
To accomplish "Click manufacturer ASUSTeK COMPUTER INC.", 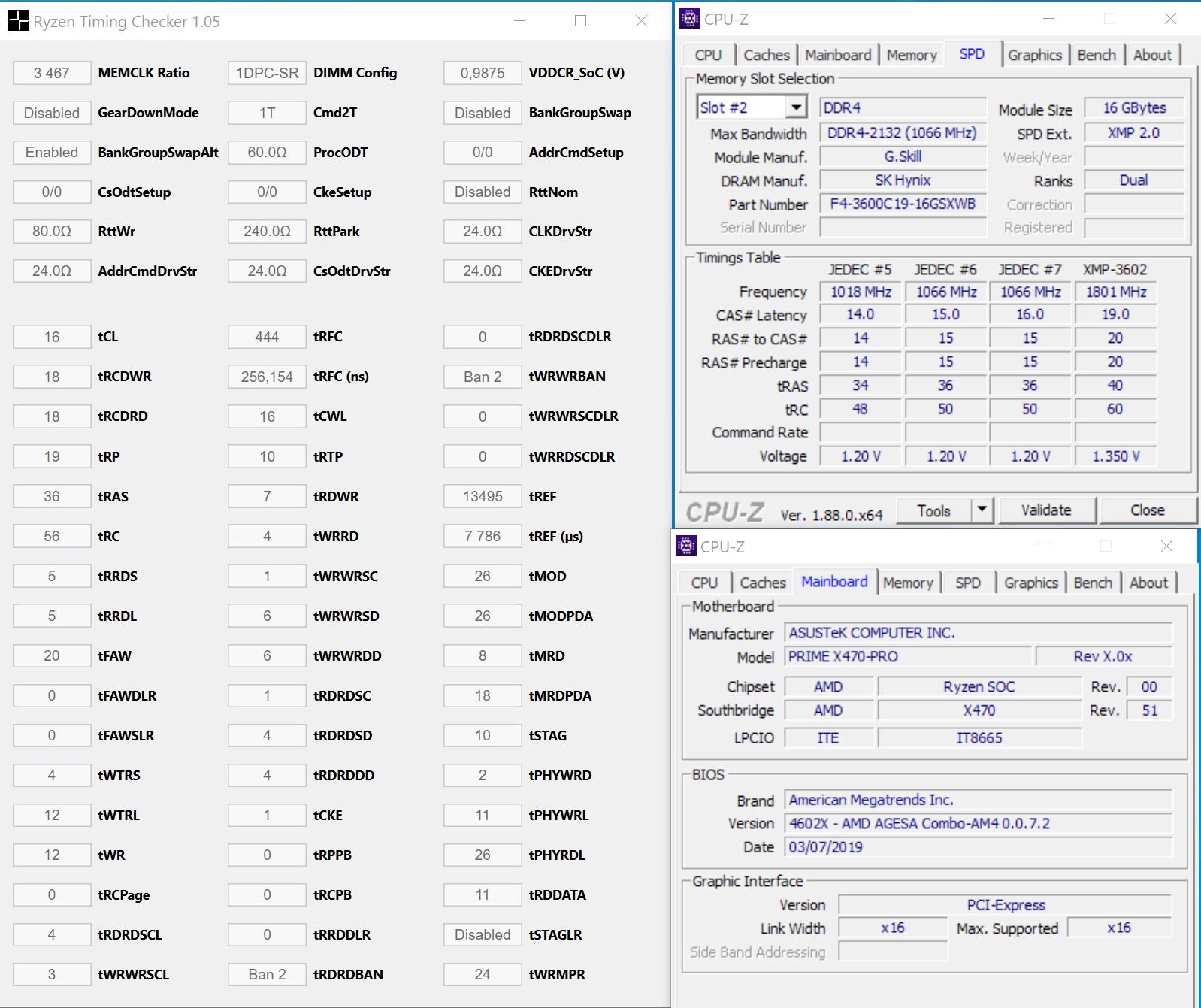I will coord(979,633).
